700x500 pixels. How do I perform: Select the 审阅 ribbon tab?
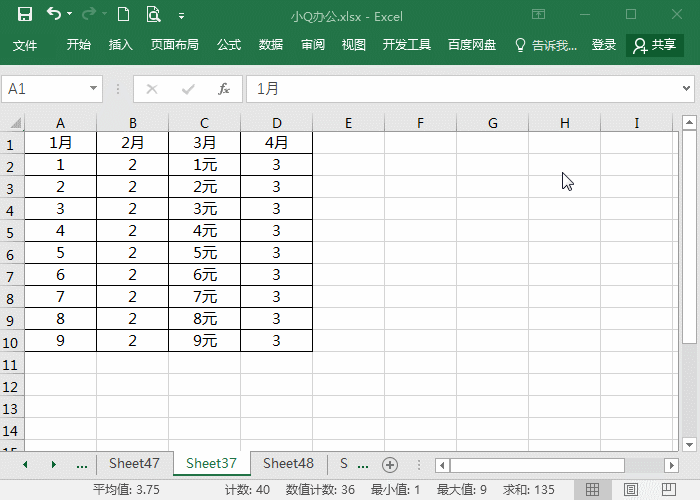[312, 45]
